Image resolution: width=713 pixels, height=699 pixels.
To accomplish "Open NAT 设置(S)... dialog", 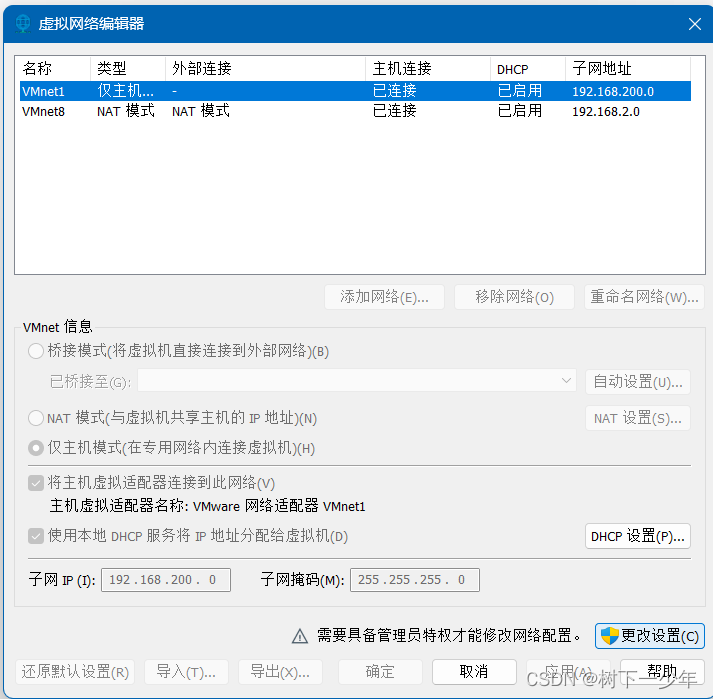I will pos(638,418).
